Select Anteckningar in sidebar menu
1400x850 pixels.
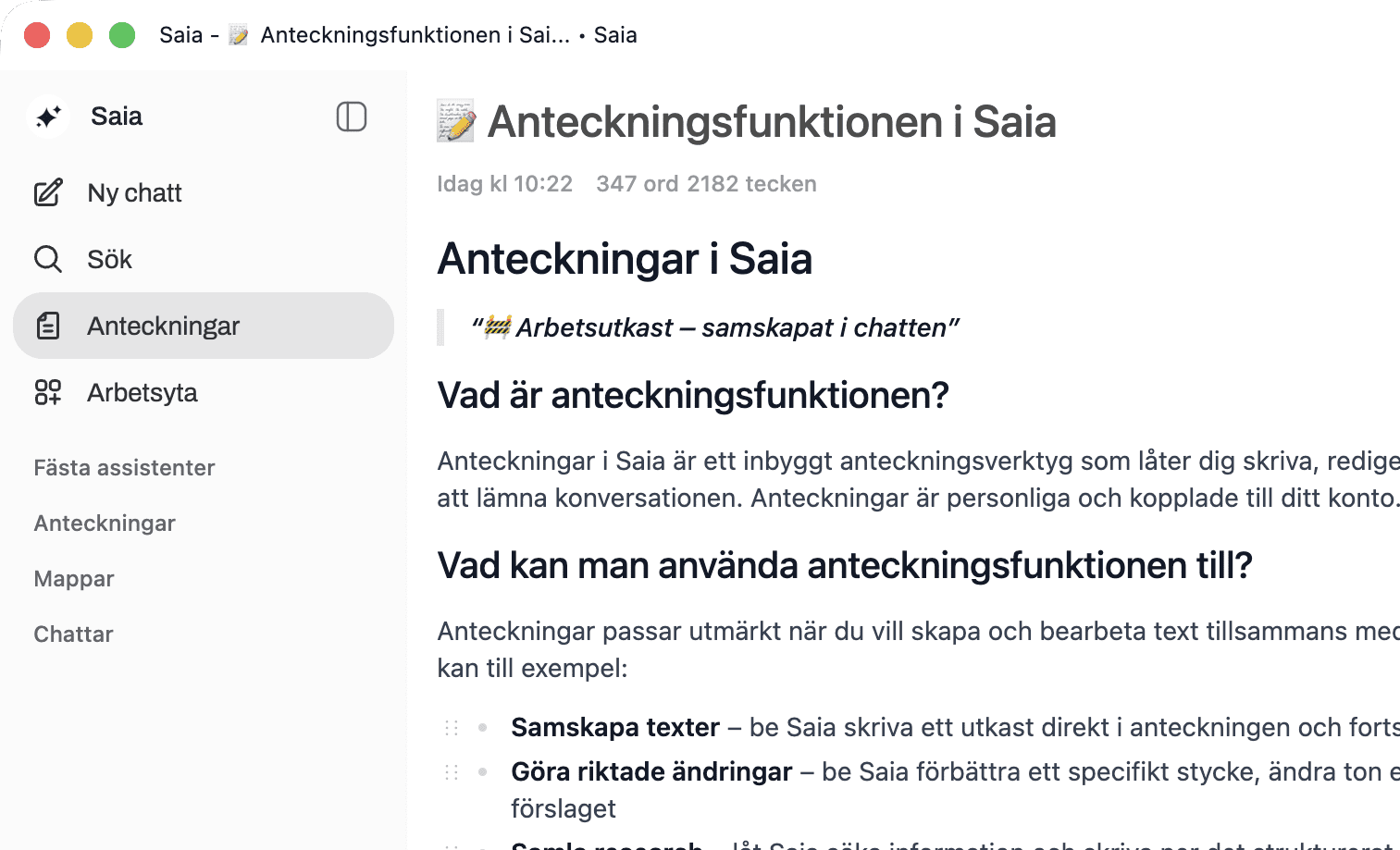point(204,326)
